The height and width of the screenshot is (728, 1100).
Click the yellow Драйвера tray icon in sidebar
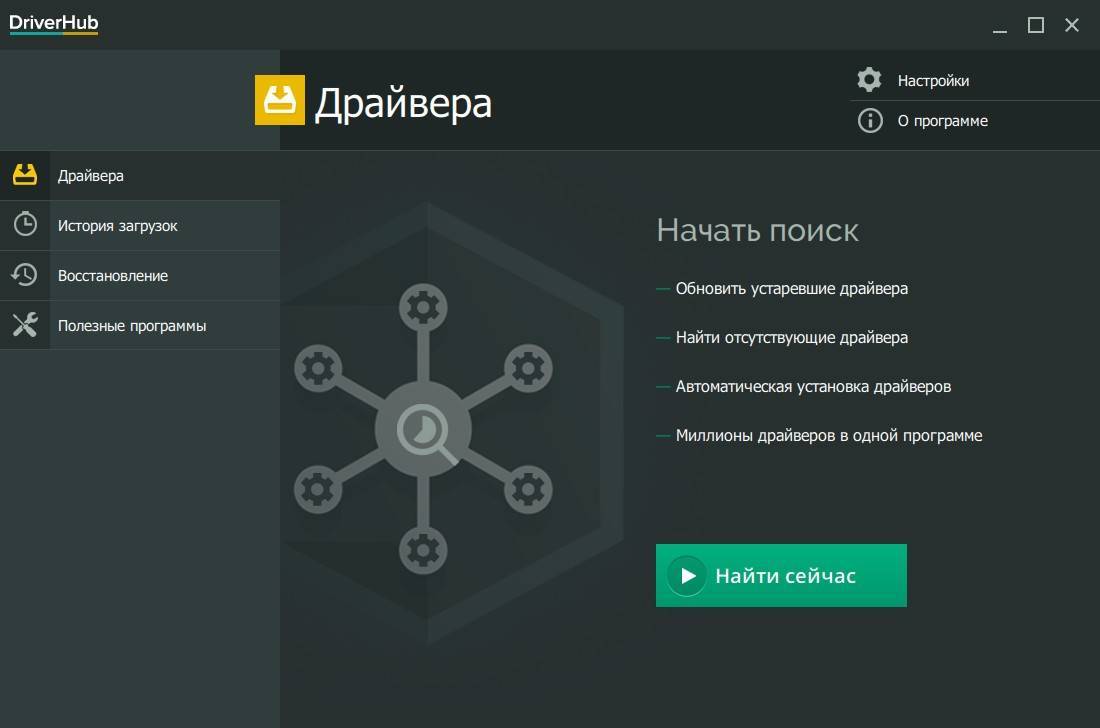coord(25,175)
